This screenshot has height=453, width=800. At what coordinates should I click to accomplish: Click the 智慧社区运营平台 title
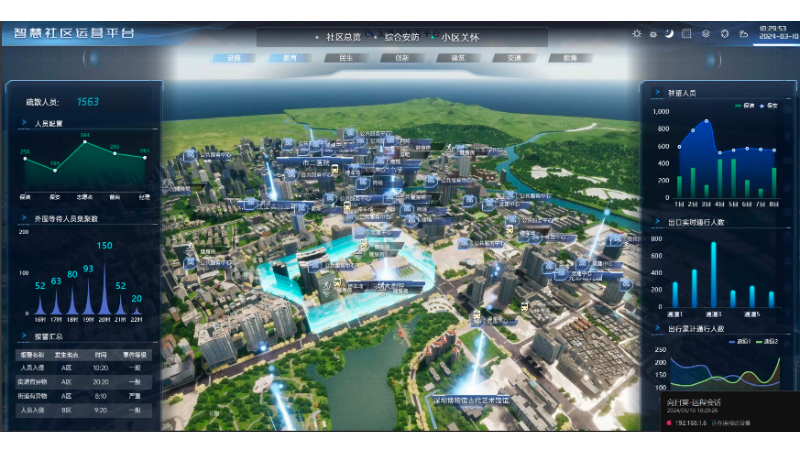74,33
